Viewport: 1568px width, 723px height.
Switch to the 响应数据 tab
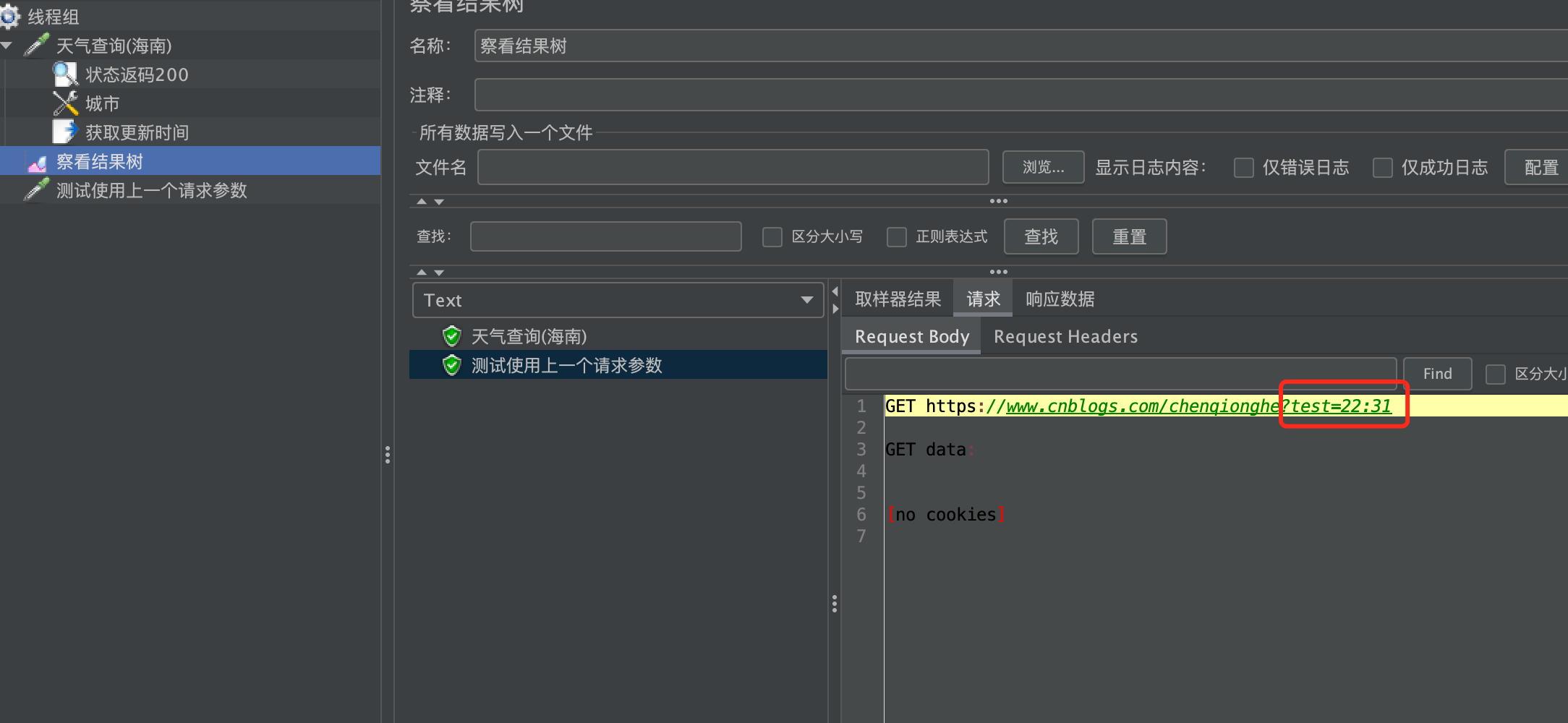[1060, 299]
